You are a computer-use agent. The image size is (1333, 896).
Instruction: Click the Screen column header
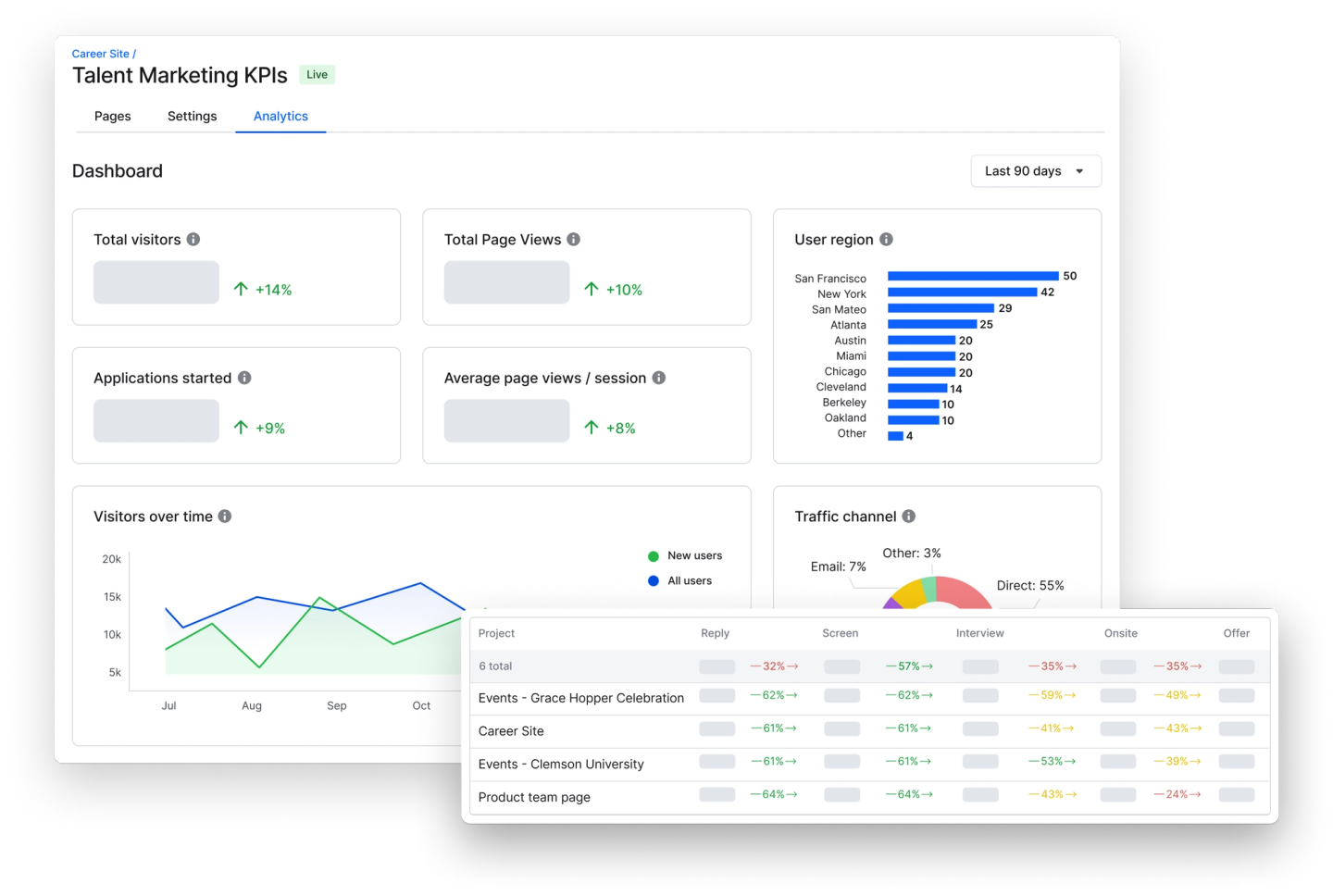[x=841, y=633]
